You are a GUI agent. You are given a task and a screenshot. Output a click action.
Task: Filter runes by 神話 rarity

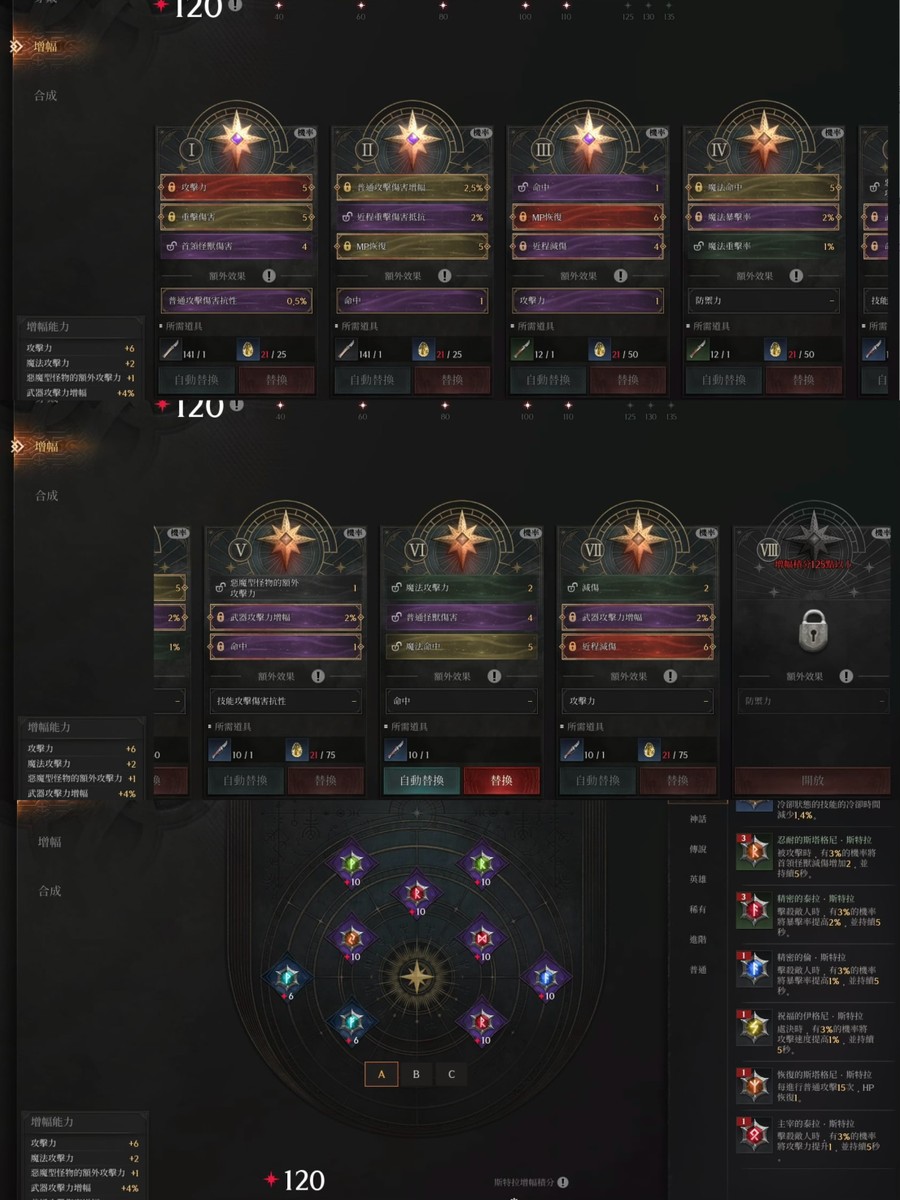point(698,819)
